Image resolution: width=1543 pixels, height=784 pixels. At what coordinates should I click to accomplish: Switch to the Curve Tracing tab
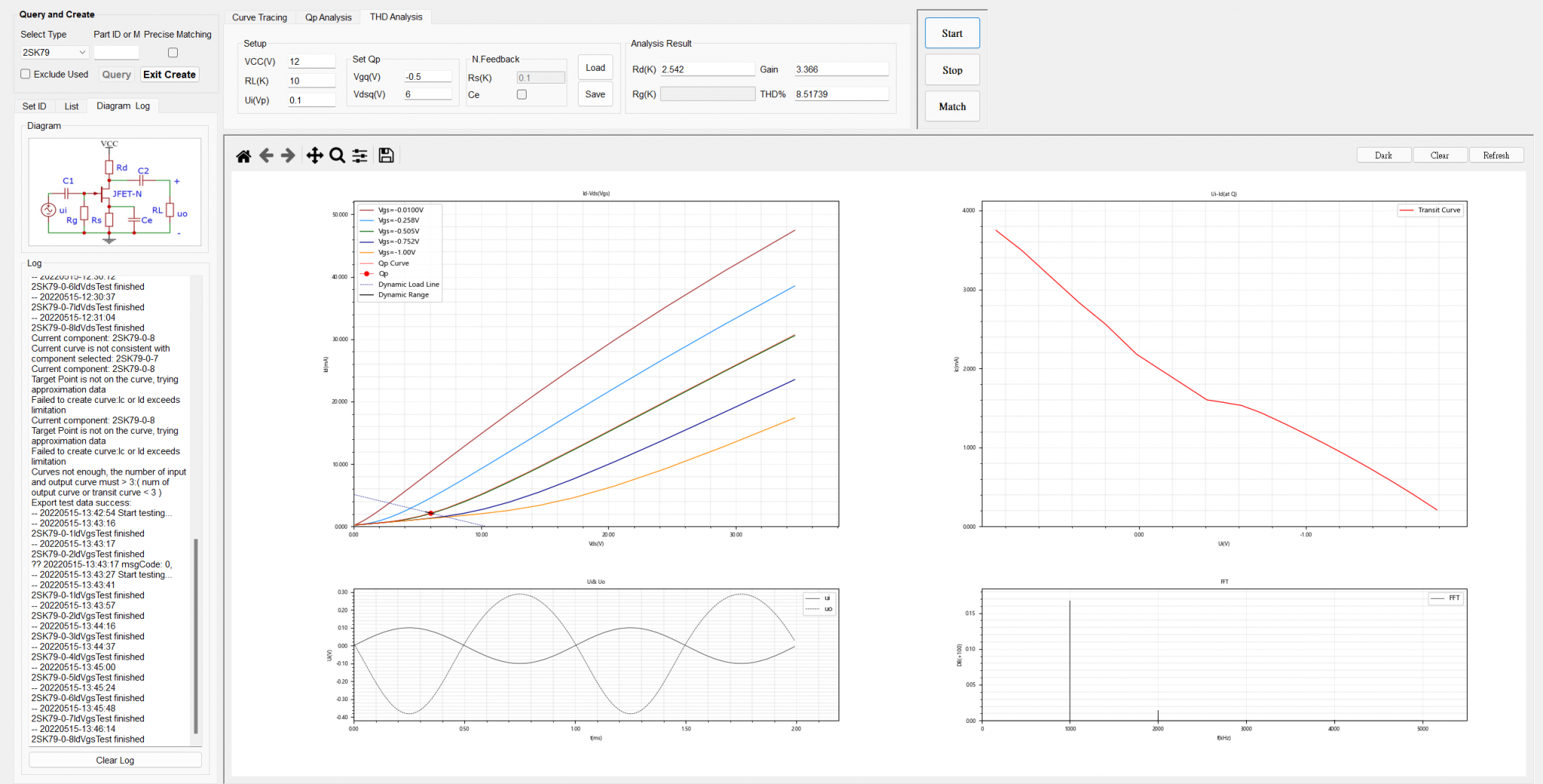(x=259, y=17)
